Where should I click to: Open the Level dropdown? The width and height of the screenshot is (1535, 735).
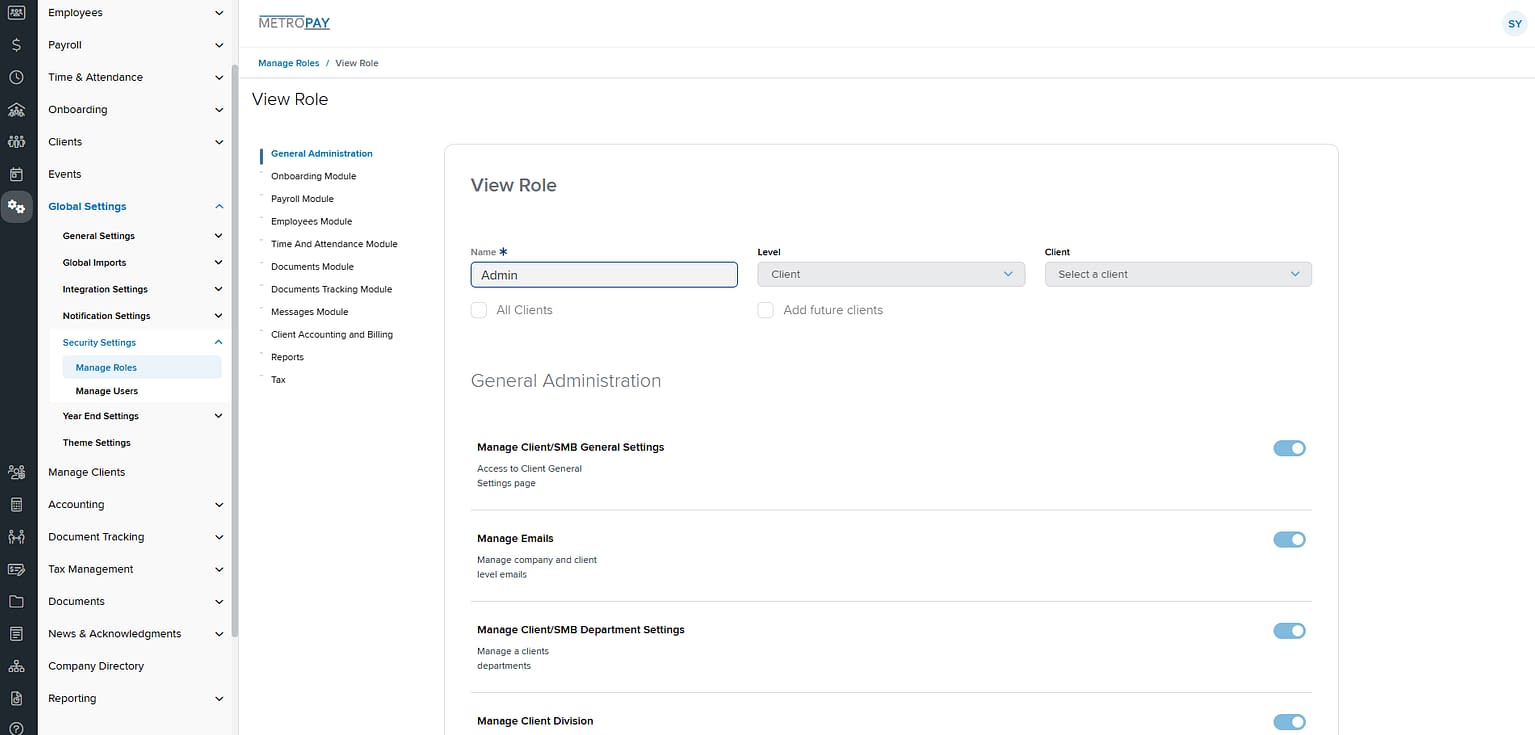pyautogui.click(x=890, y=273)
